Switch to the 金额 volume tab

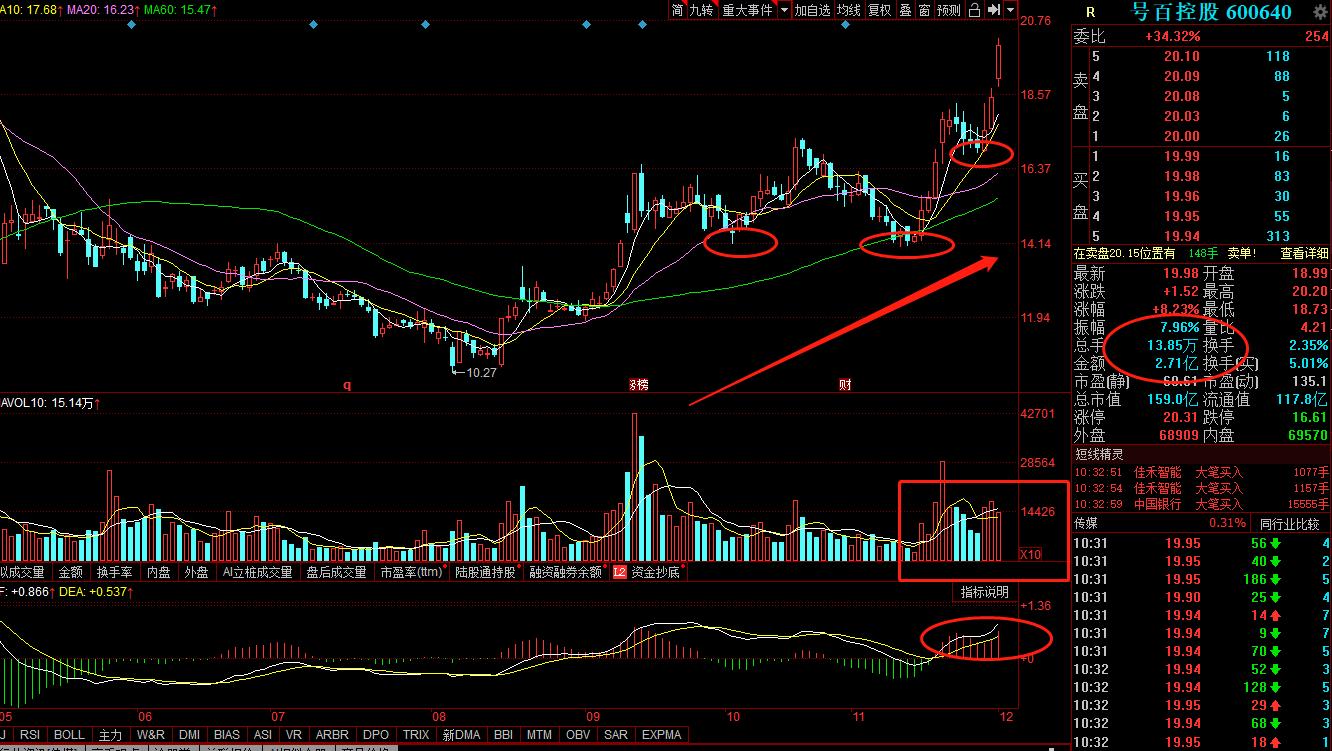[71, 573]
